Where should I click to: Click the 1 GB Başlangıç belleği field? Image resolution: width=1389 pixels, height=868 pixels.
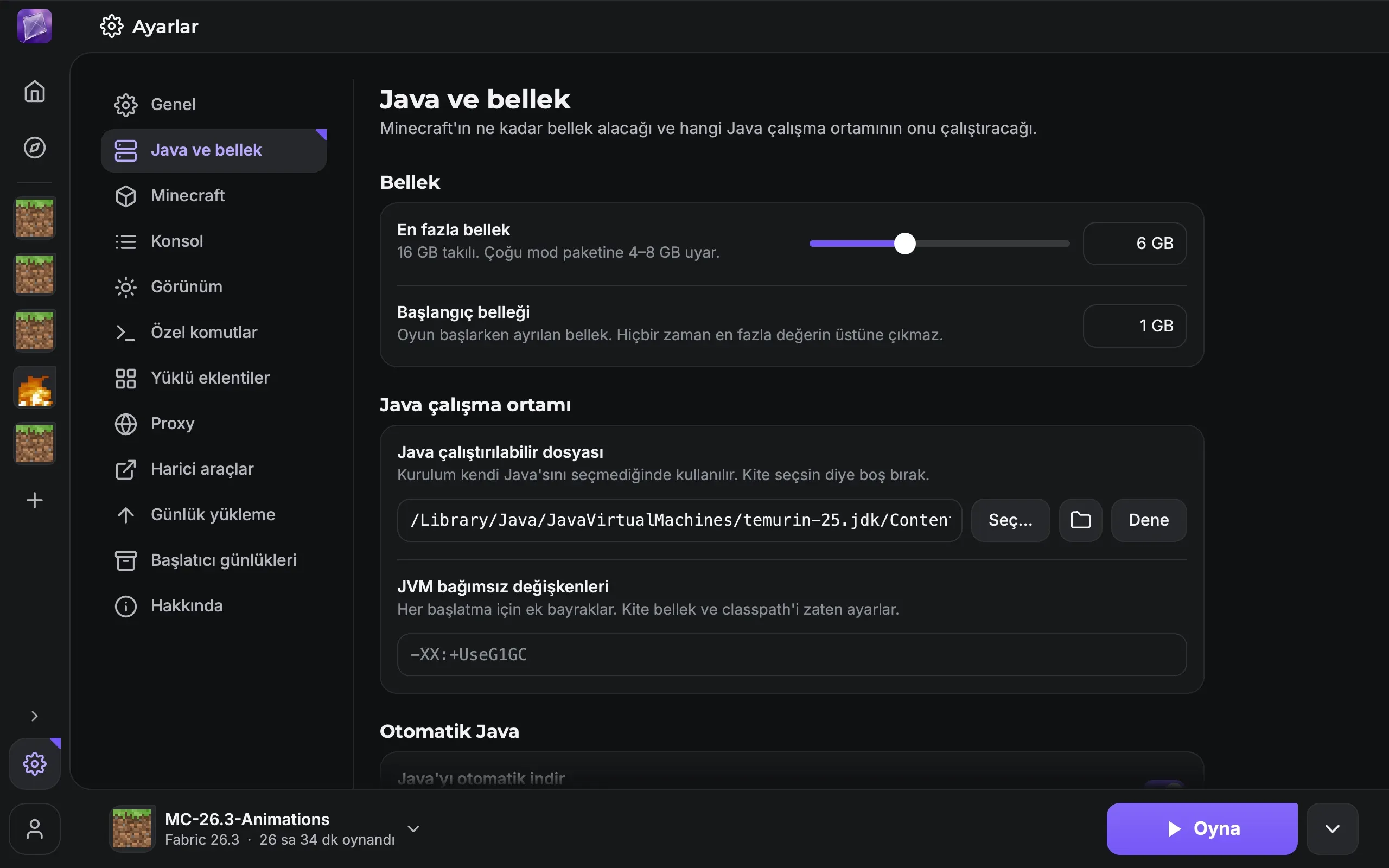click(1134, 326)
